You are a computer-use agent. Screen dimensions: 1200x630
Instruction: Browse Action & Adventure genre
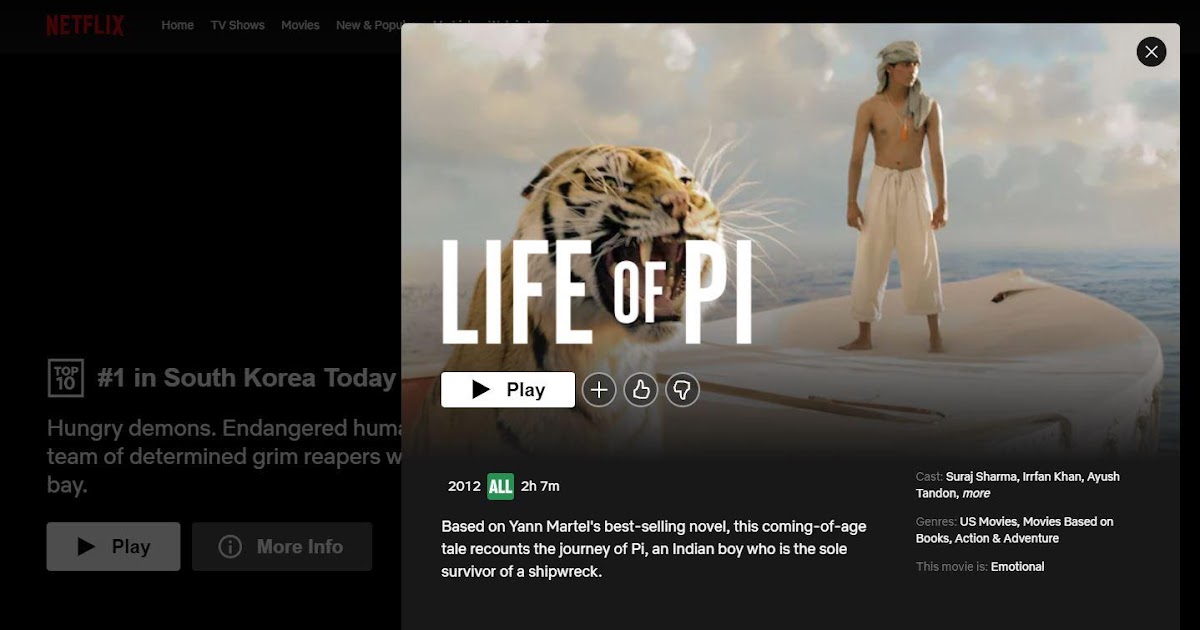1009,538
